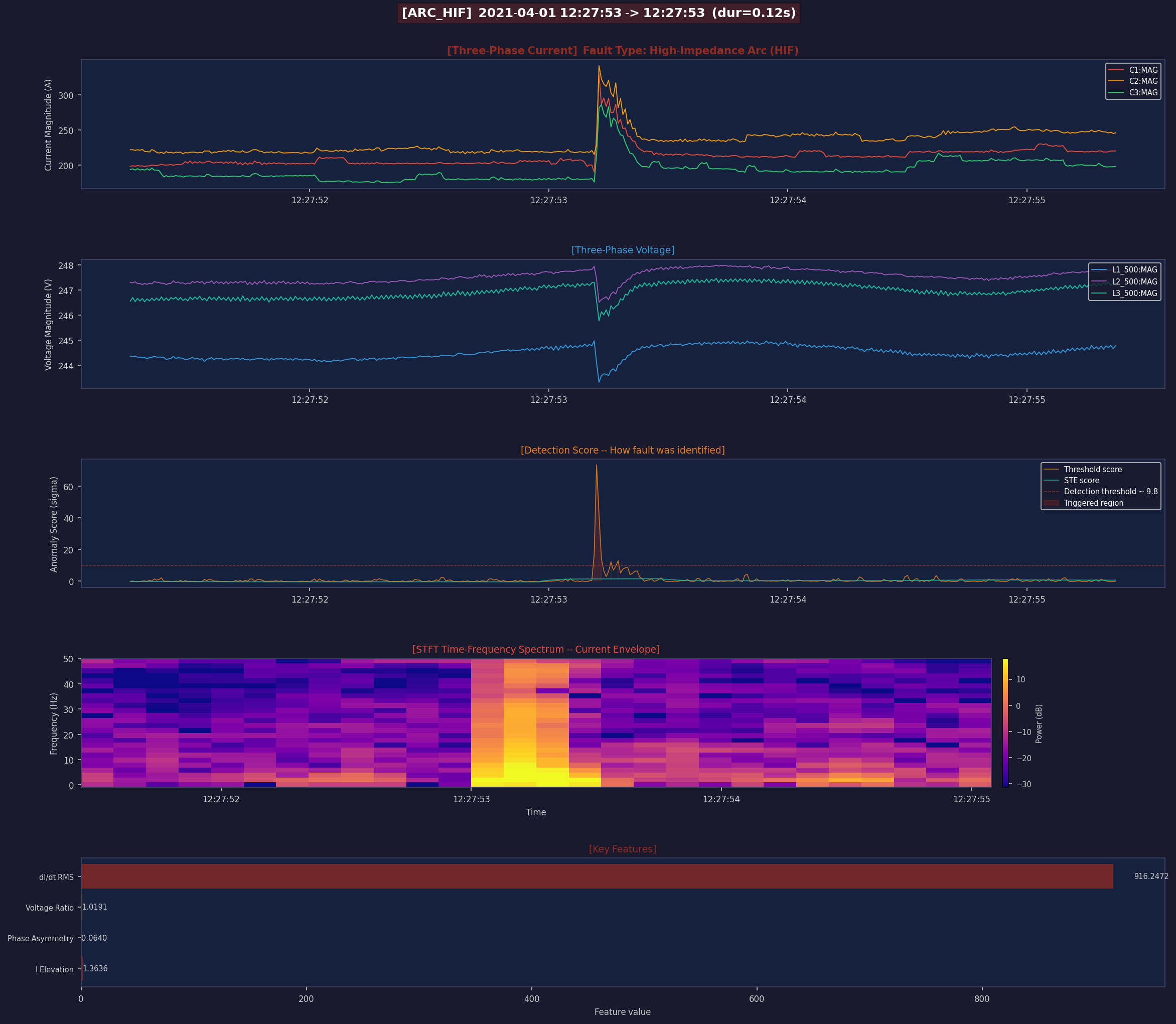1176x1024 pixels.
Task: Toggle the Detection threshold ~ 9.8 legend item
Action: [1110, 491]
